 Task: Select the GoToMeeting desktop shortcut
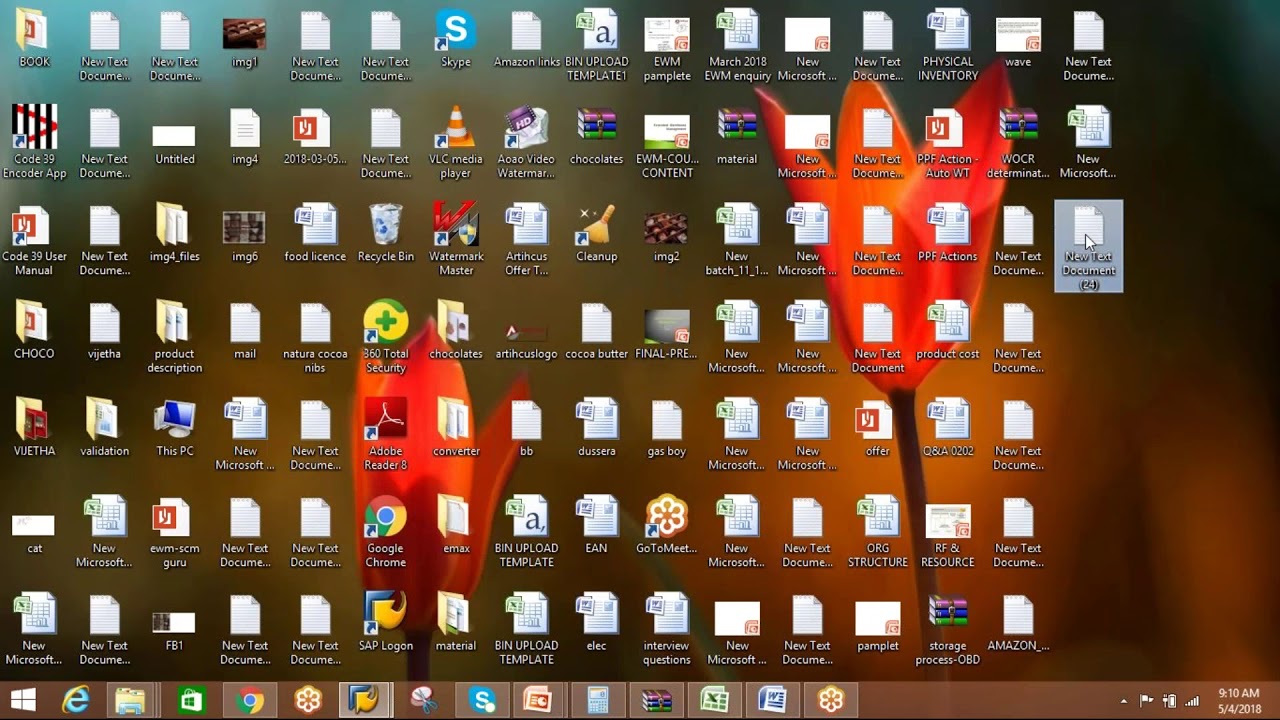[666, 524]
